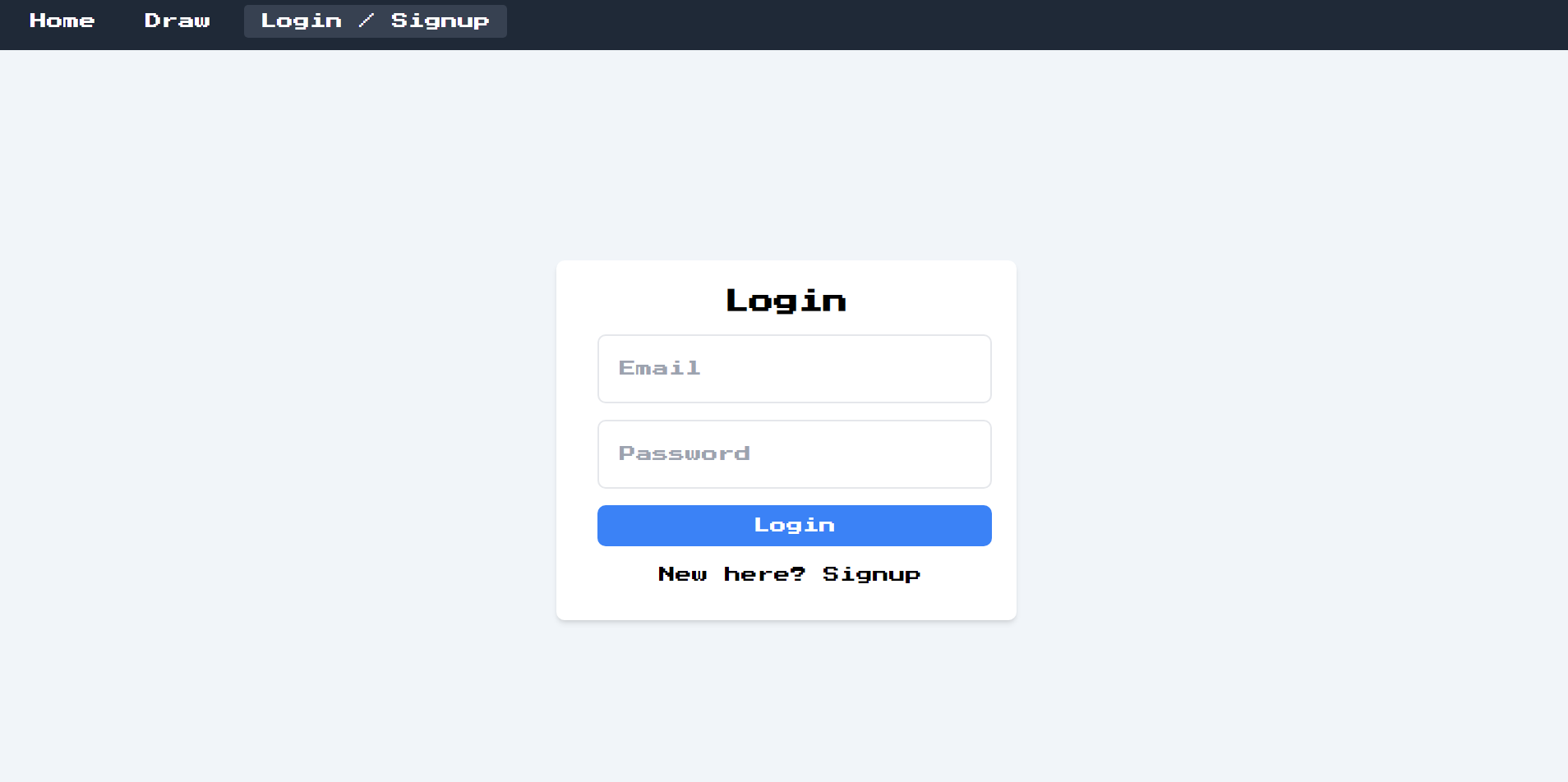The image size is (1568, 782).
Task: Click the word Login in the navbar
Action: click(302, 21)
